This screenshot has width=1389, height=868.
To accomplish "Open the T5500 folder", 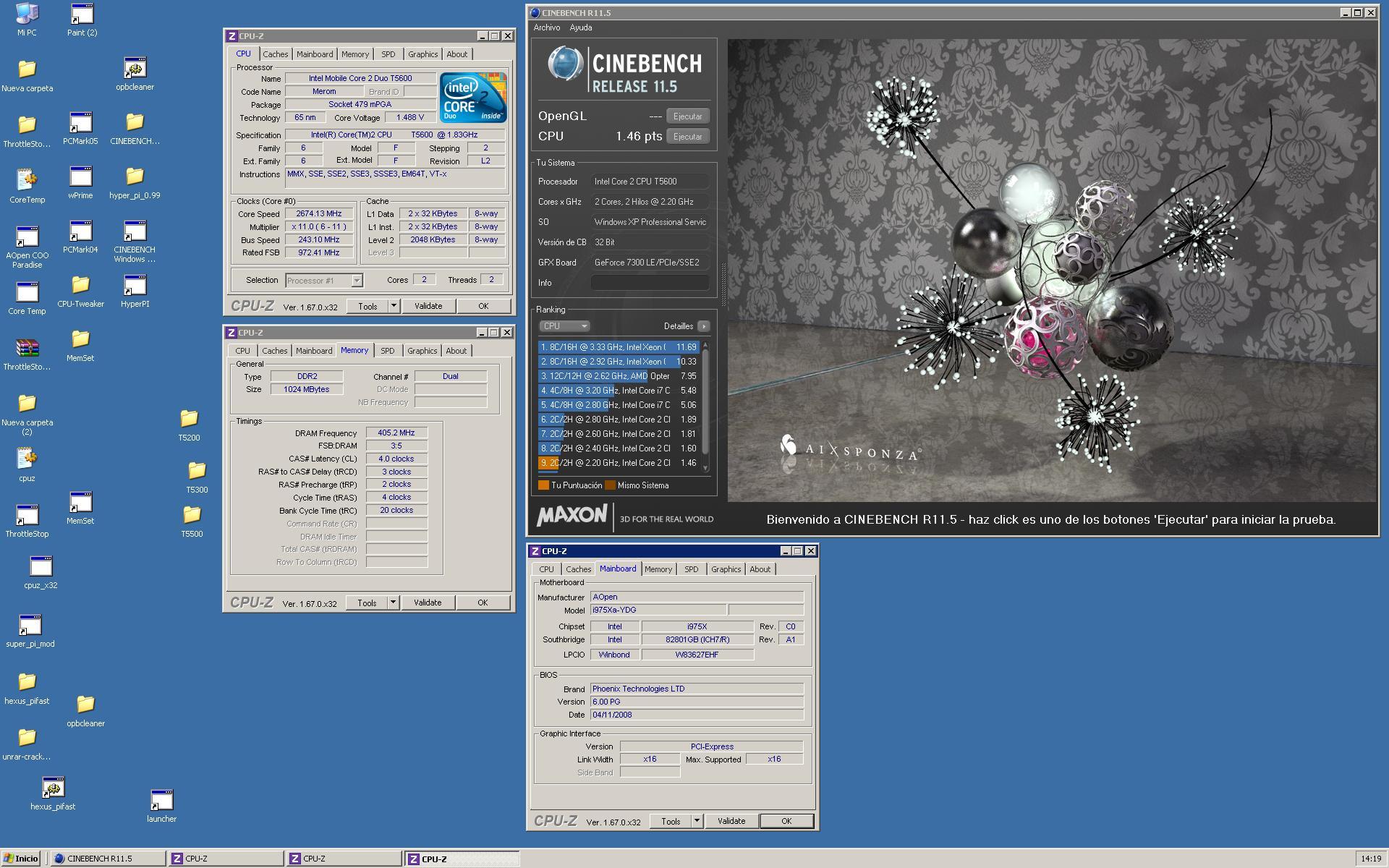I will [192, 521].
